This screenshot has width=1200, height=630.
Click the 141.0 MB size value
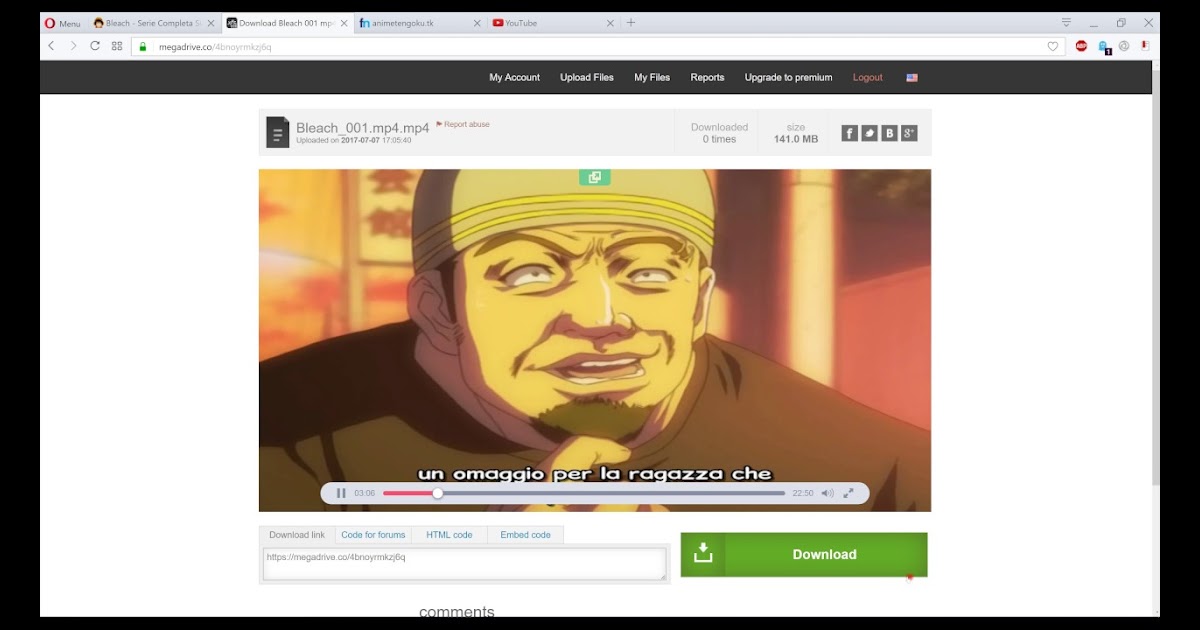[796, 139]
